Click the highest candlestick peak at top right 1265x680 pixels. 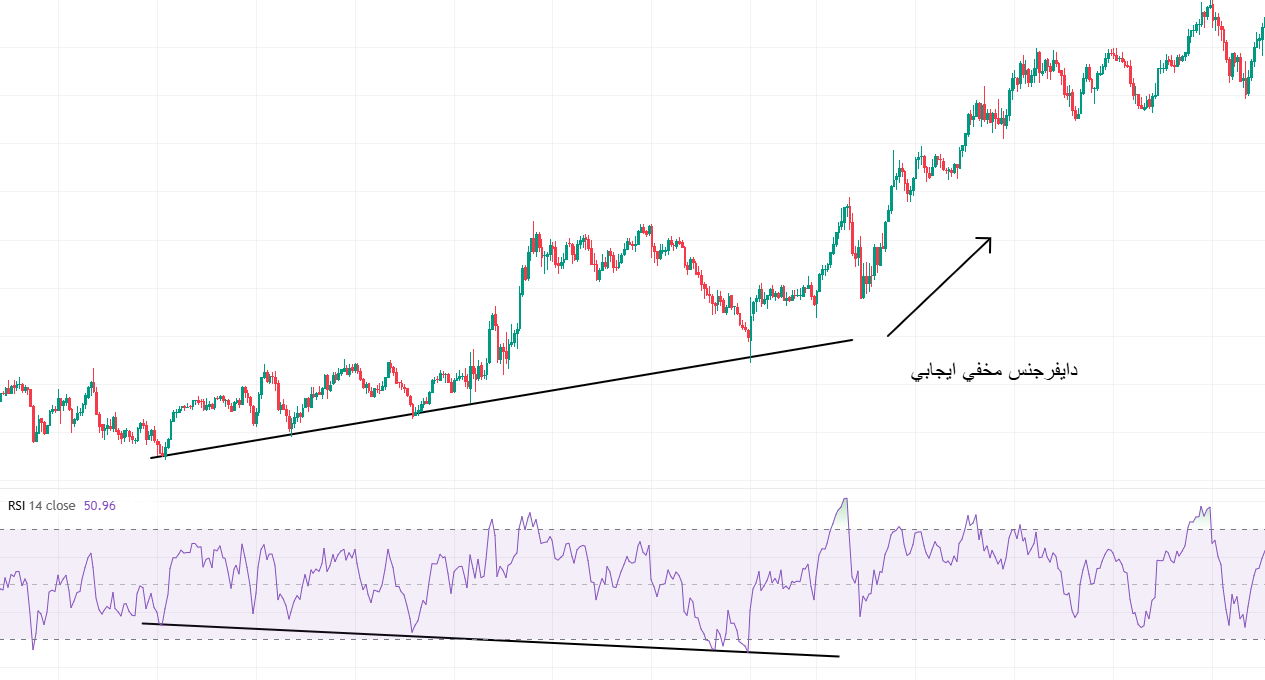(x=1209, y=6)
